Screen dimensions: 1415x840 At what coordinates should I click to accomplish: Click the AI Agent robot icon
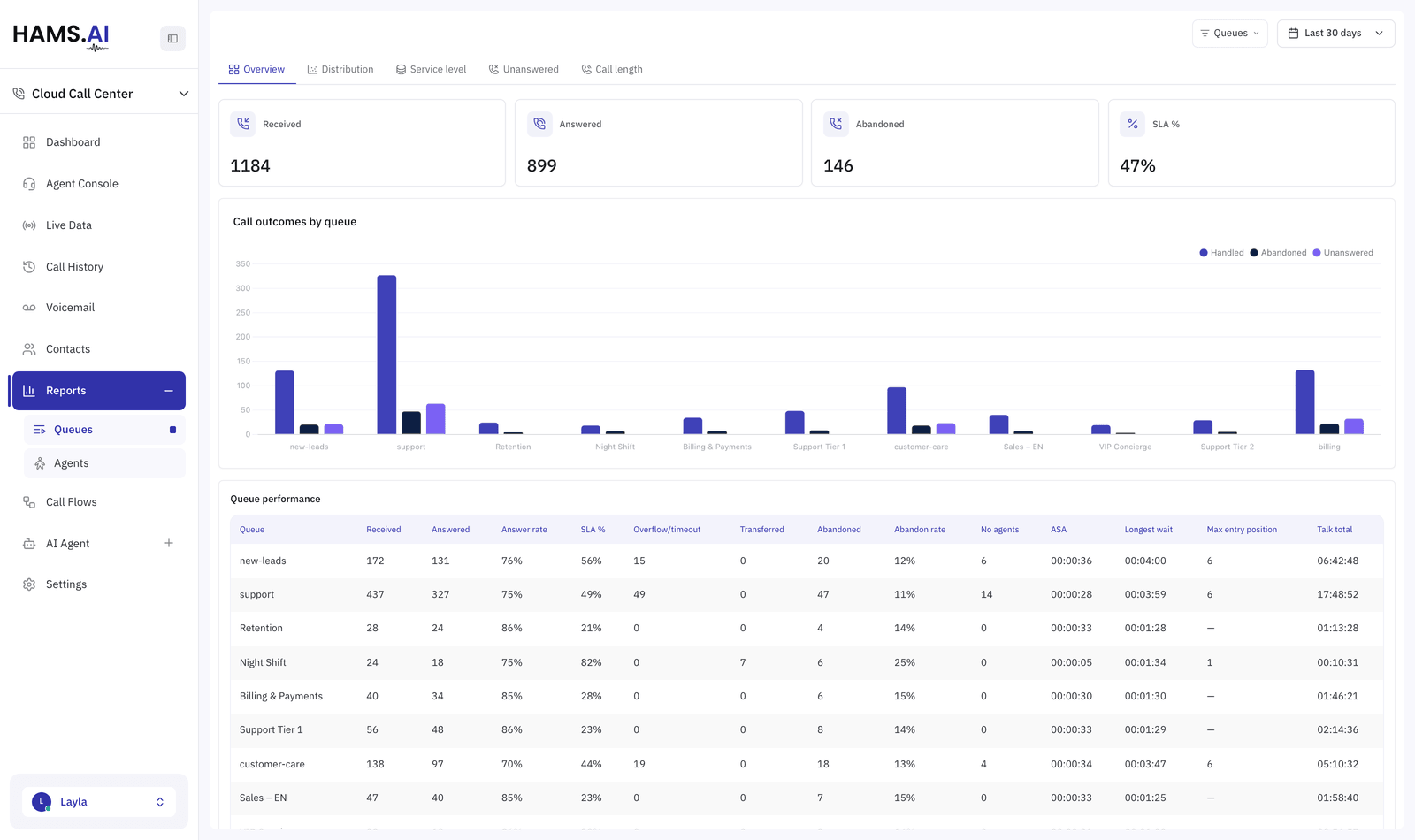(x=29, y=544)
